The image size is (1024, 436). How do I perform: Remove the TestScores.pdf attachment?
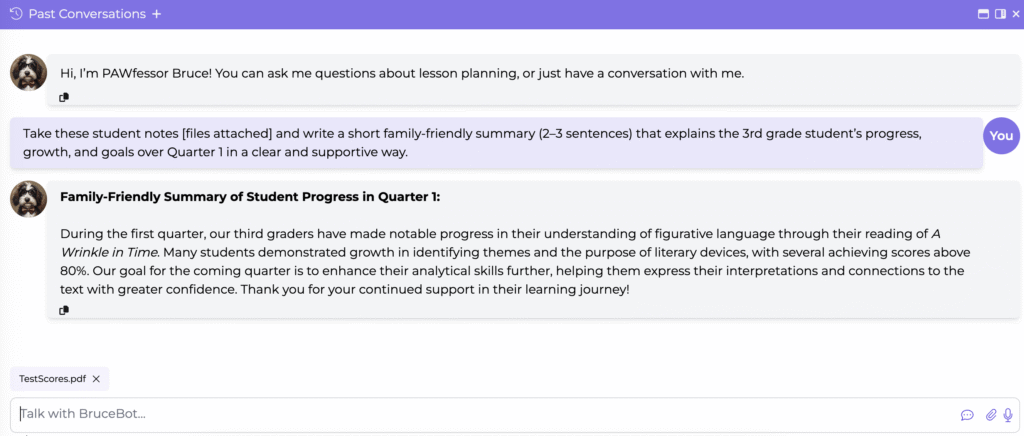coord(96,379)
